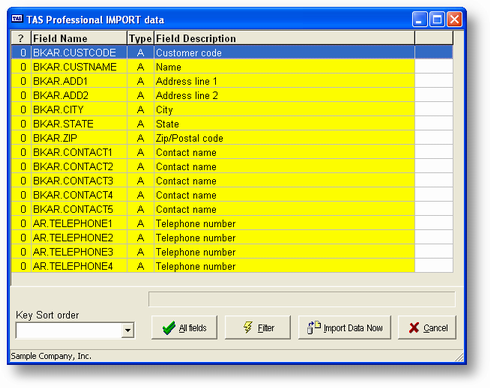The image size is (490, 388).
Task: Click the TAS icon in the title bar
Action: [17, 19]
